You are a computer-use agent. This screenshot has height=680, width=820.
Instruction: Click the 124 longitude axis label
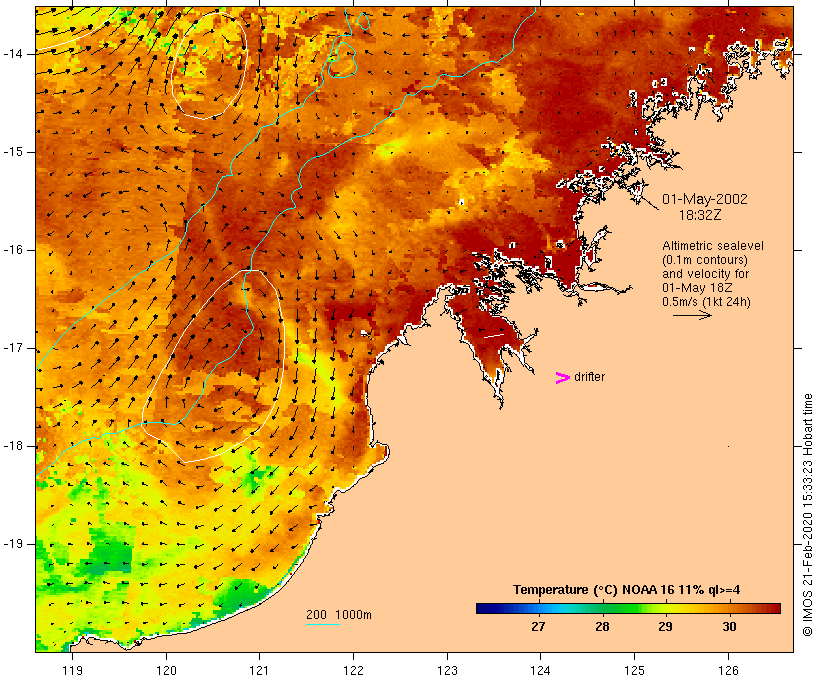tap(541, 670)
